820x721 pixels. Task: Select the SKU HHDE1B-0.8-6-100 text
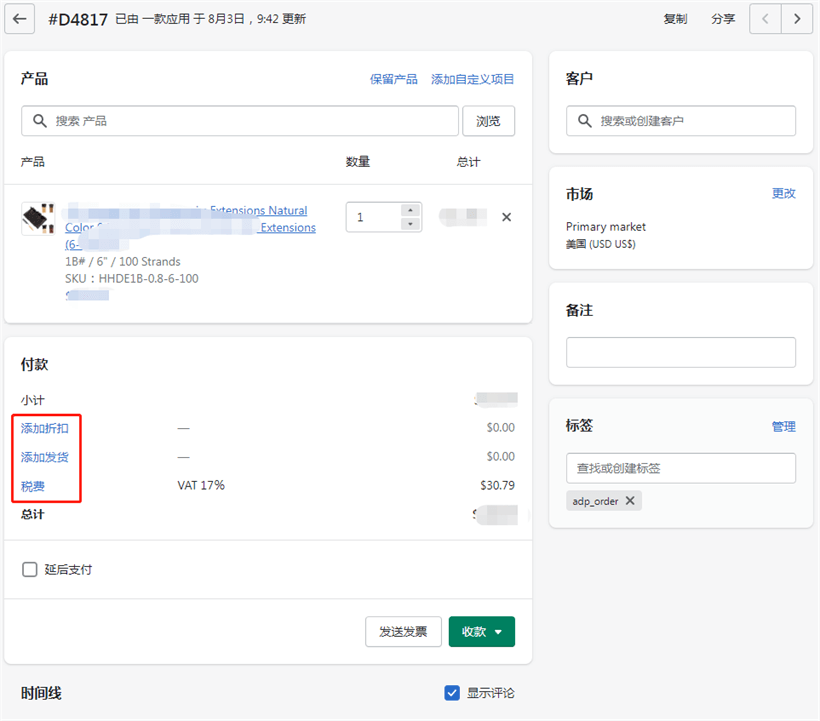(132, 279)
